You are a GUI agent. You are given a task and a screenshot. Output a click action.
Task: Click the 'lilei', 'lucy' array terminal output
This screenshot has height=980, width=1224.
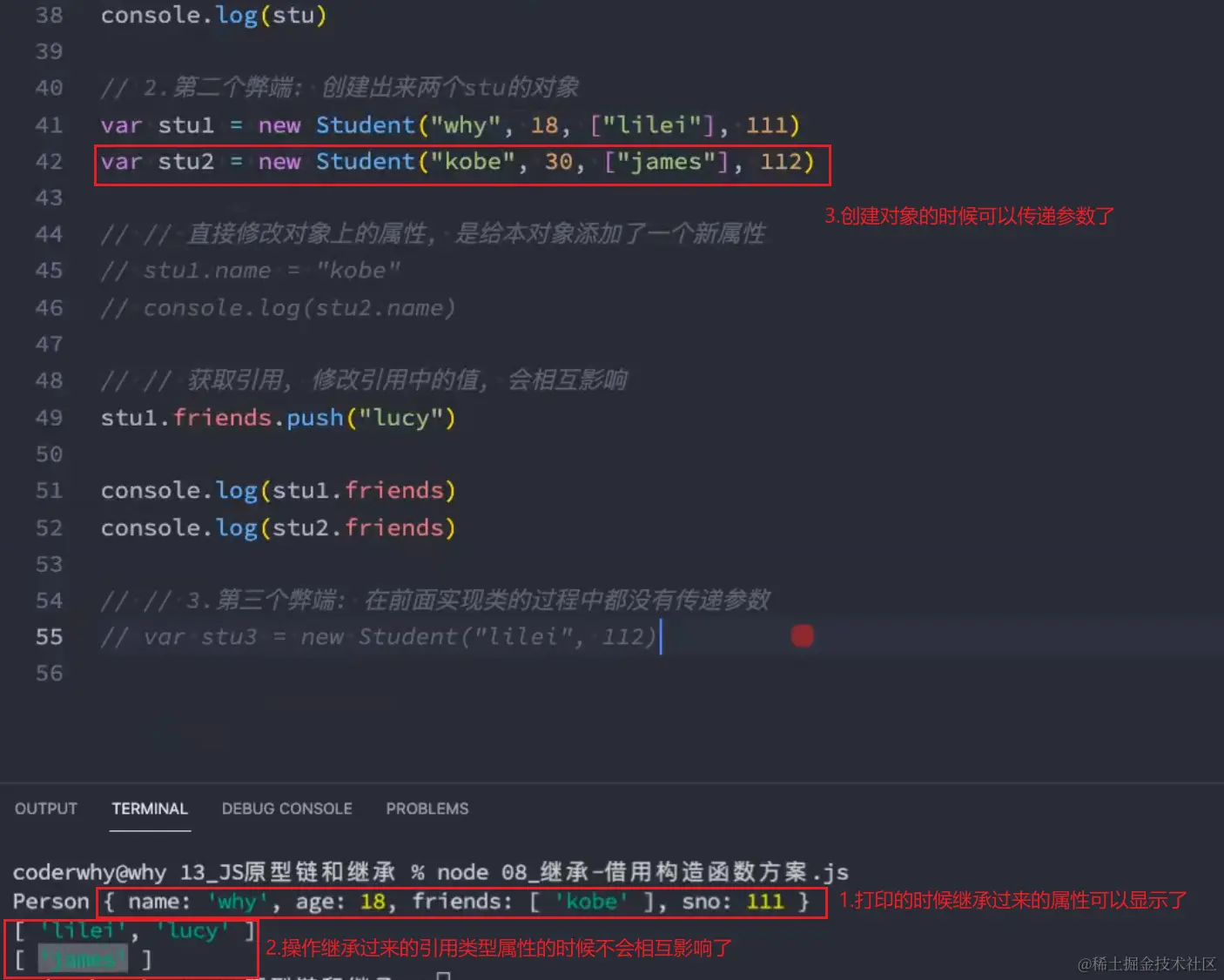coord(134,931)
